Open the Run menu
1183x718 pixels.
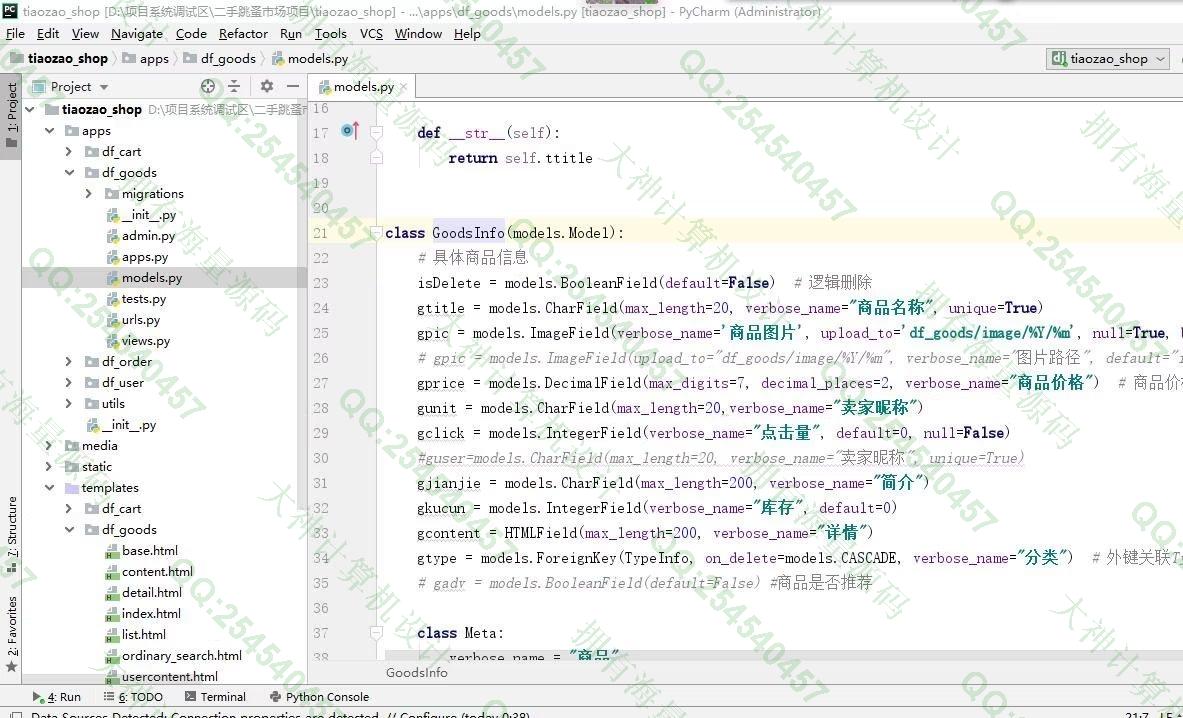click(290, 33)
